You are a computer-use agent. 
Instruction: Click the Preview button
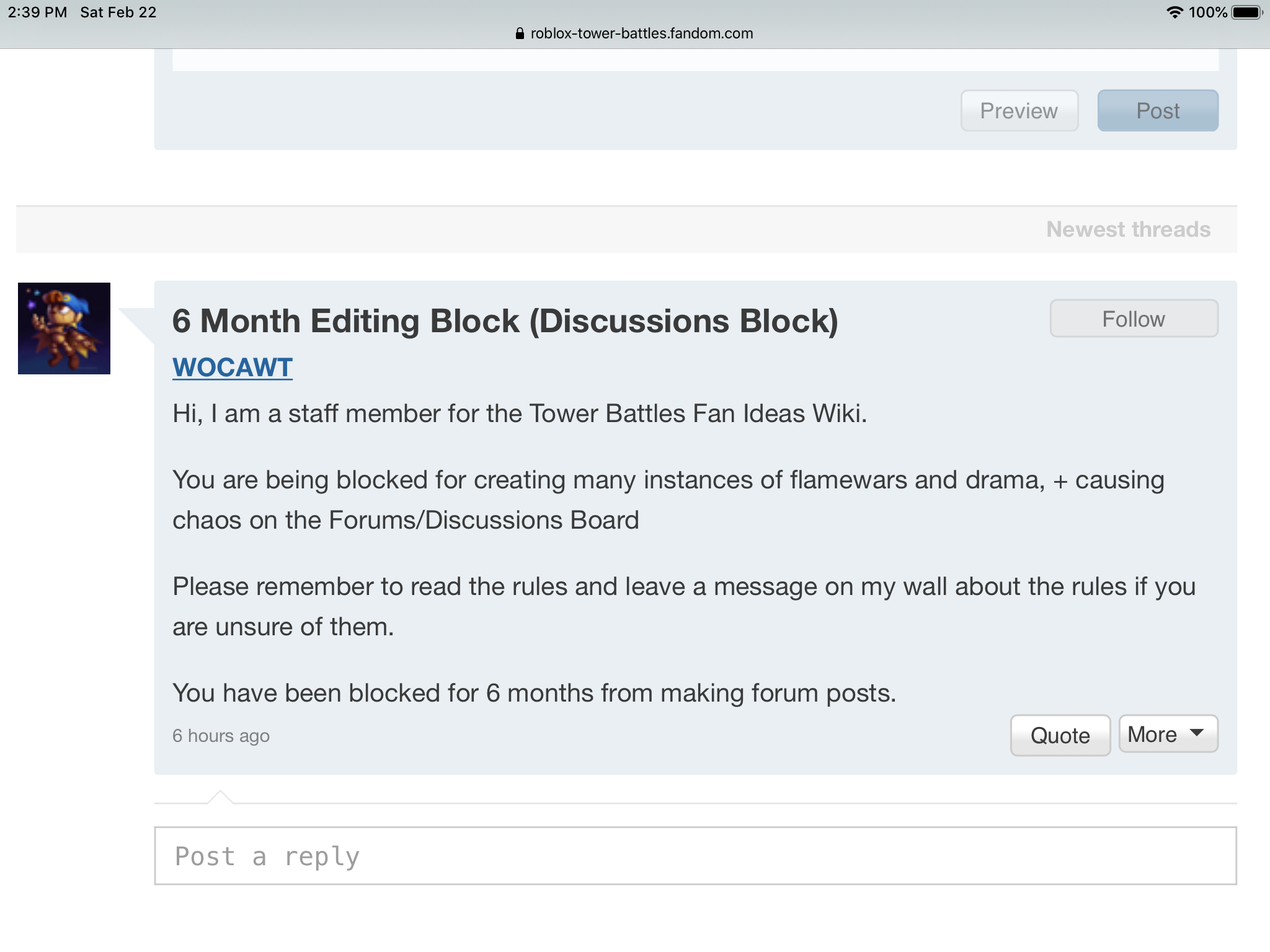point(1019,111)
